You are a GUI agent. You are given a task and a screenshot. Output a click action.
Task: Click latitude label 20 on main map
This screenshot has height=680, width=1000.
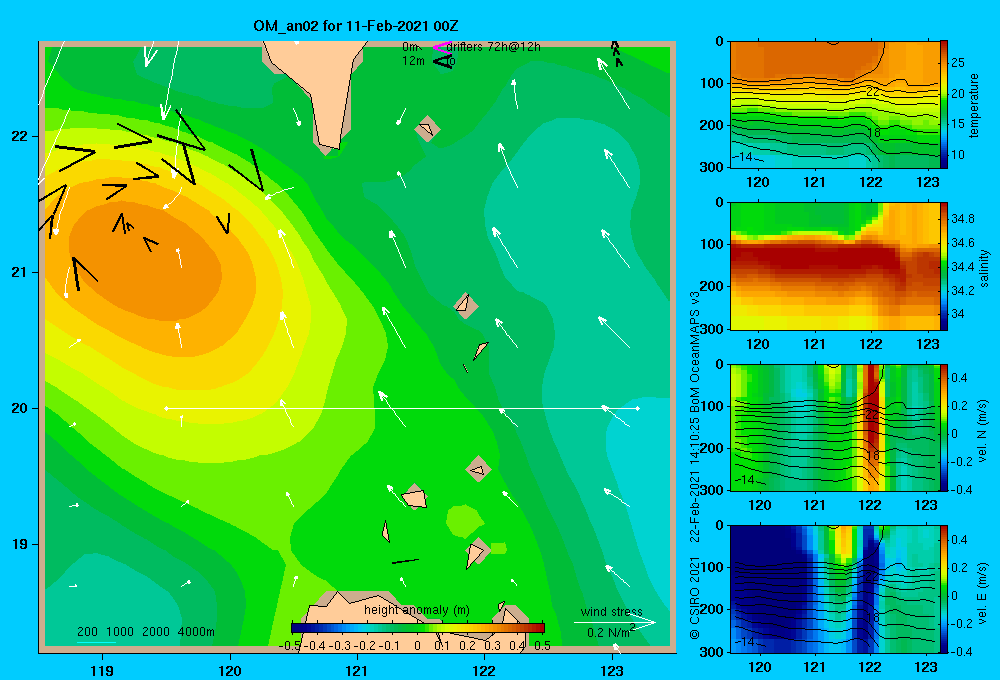tap(19, 408)
